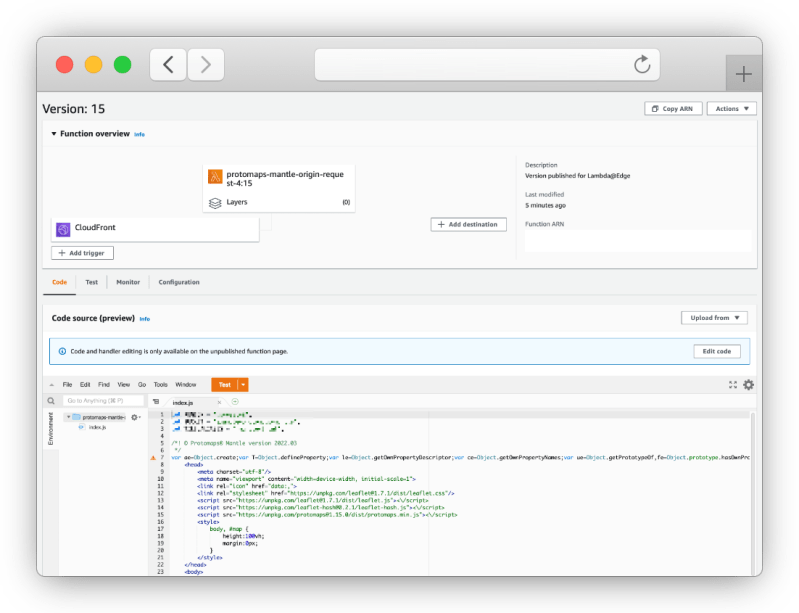This screenshot has height=613, width=799.
Task: Collapse the protomaps-mantle folder tree
Action: click(x=68, y=417)
